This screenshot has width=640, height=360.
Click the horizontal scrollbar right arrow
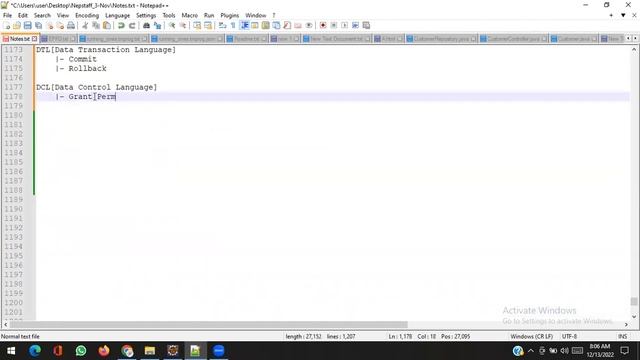(626, 324)
